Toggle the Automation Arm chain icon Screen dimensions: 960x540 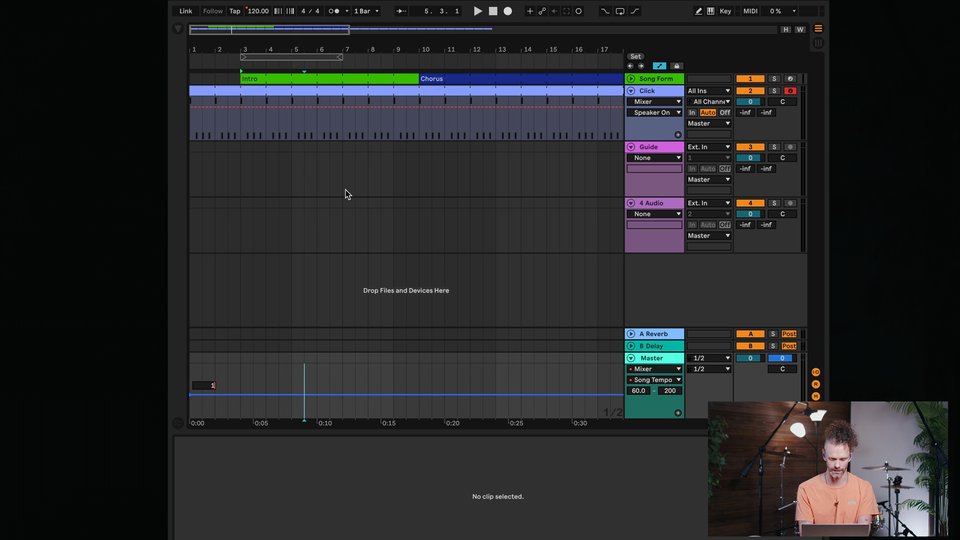tap(542, 11)
